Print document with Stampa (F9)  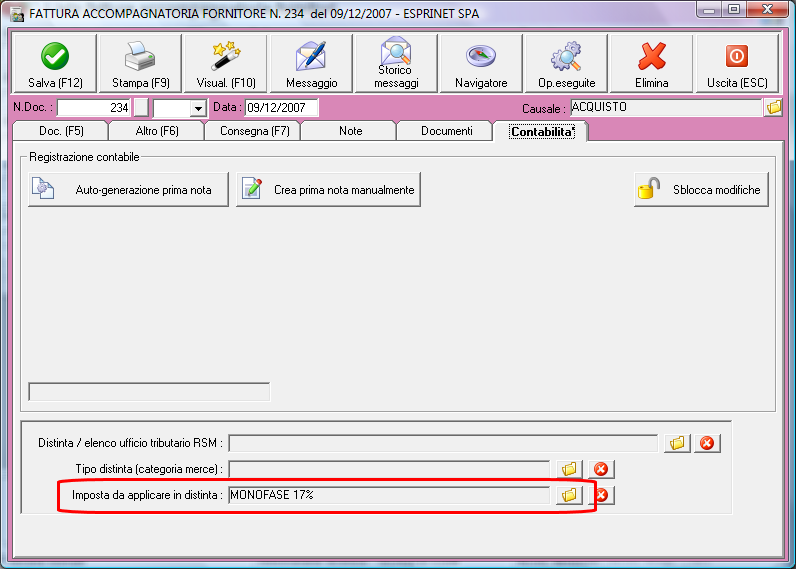[x=140, y=64]
